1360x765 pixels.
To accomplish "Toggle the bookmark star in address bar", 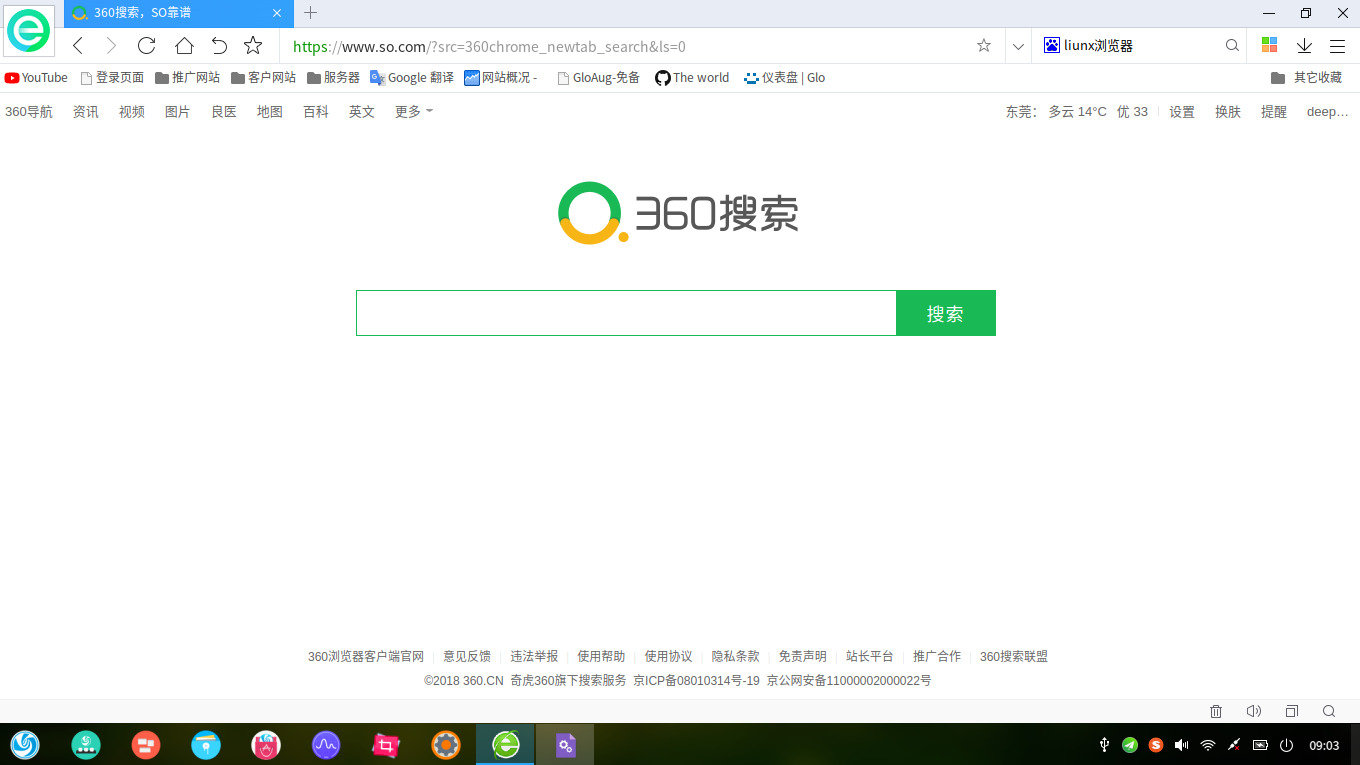I will [983, 46].
